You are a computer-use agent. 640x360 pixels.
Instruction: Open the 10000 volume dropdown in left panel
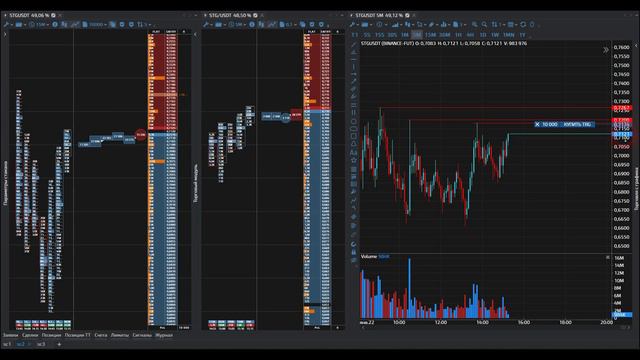pos(95,24)
